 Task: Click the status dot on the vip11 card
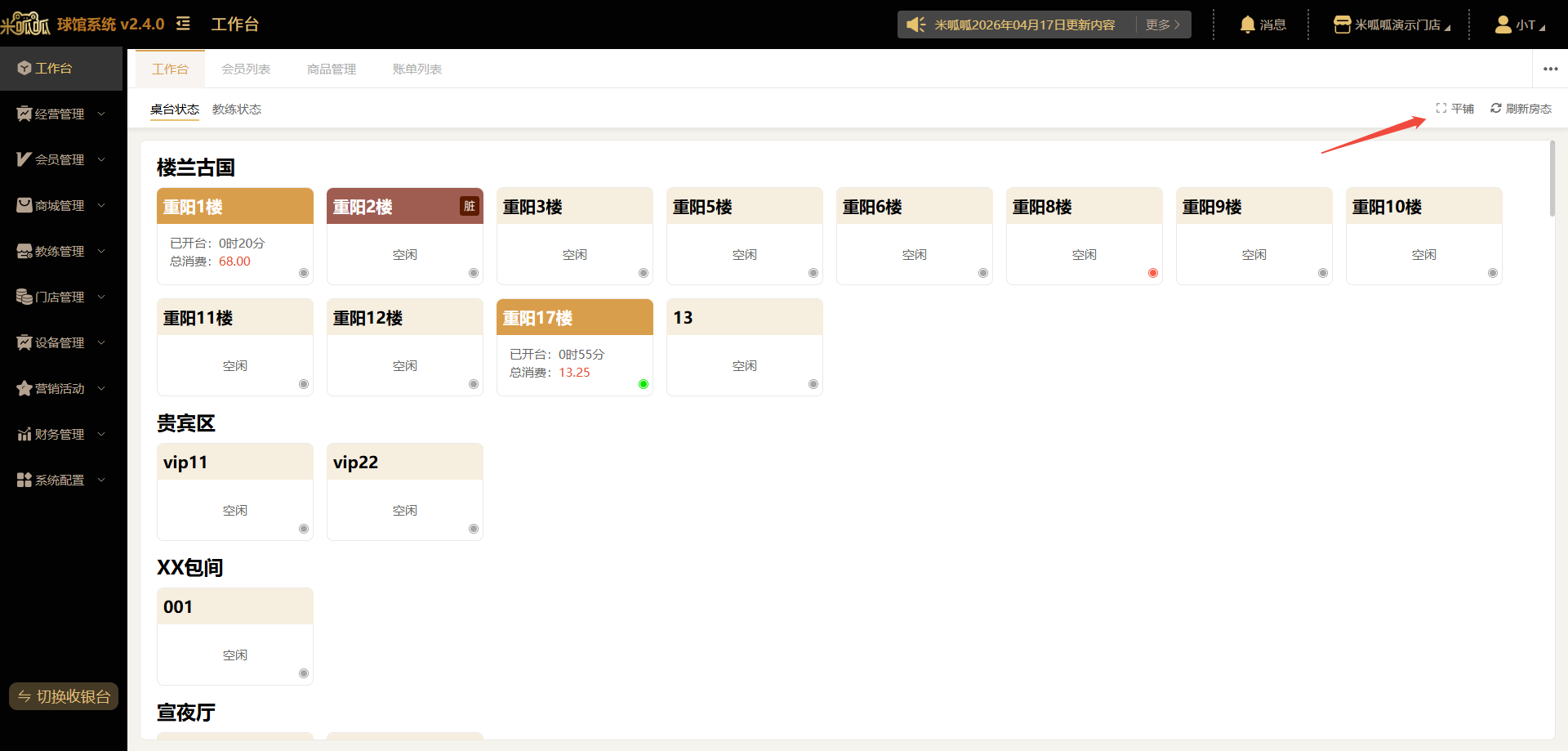point(304,529)
